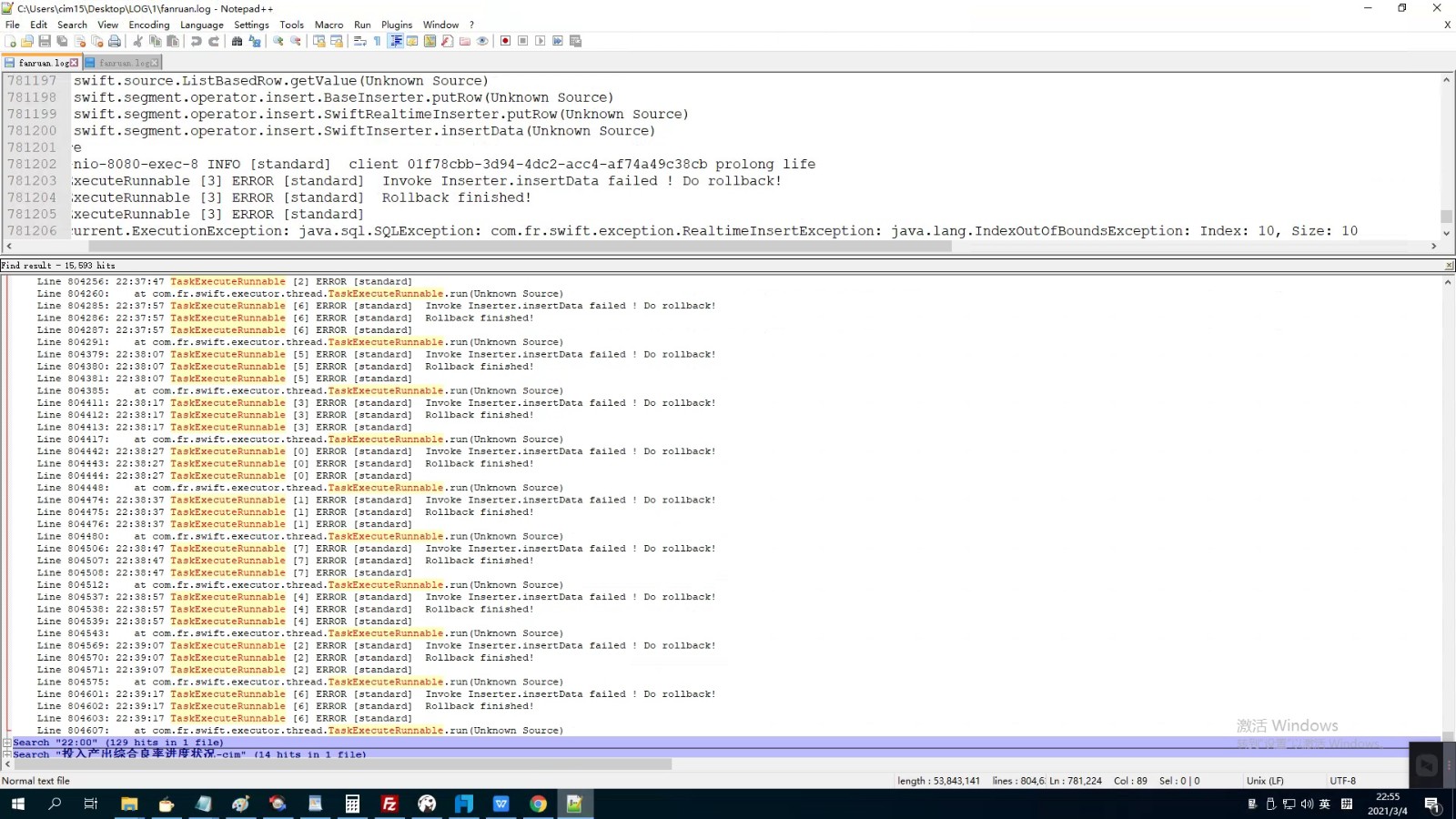Open the Folder as Workspace icon
The image size is (1456, 819).
tap(465, 41)
